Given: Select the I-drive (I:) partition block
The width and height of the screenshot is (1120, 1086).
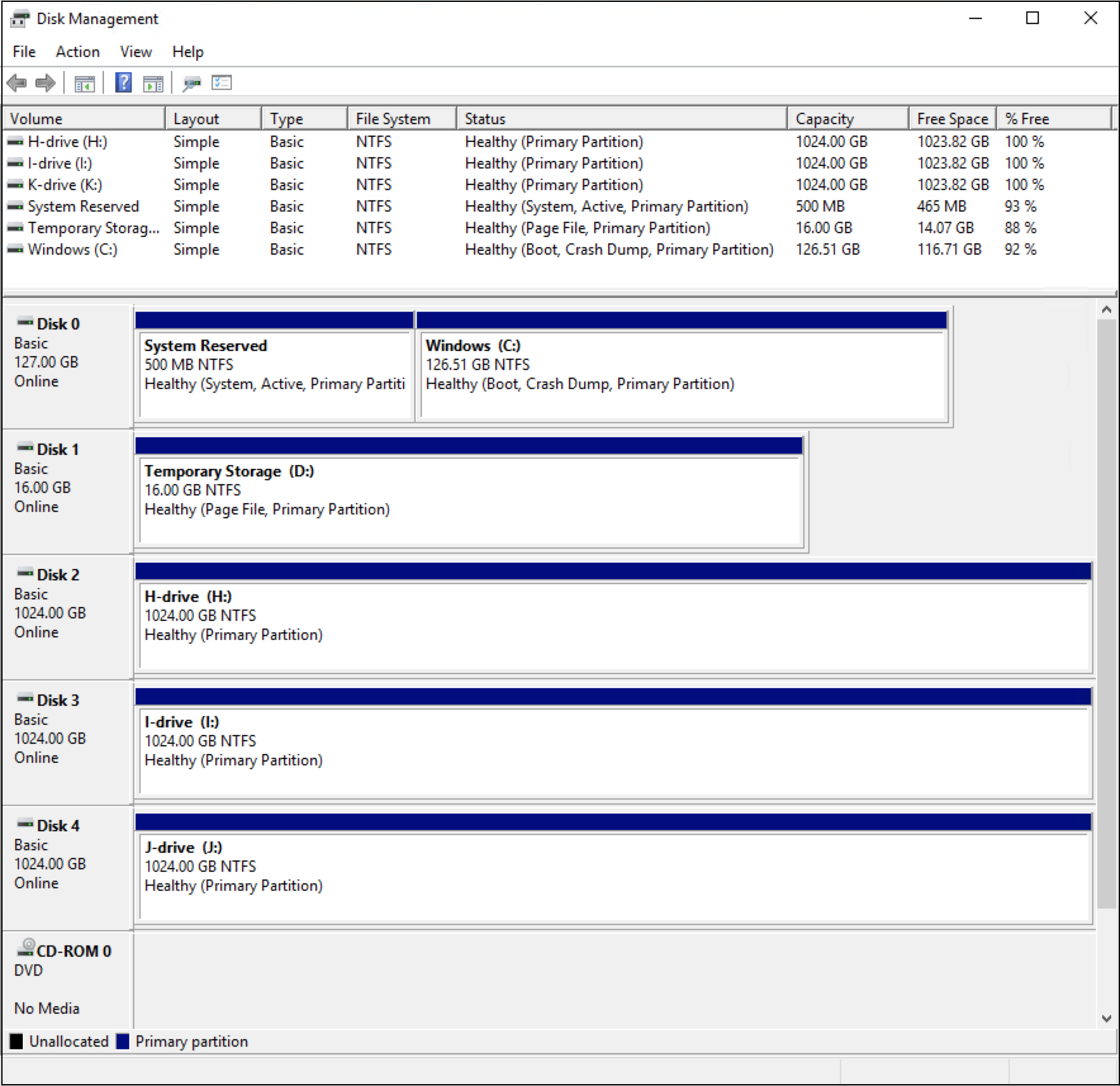Looking at the screenshot, I should pos(614,743).
